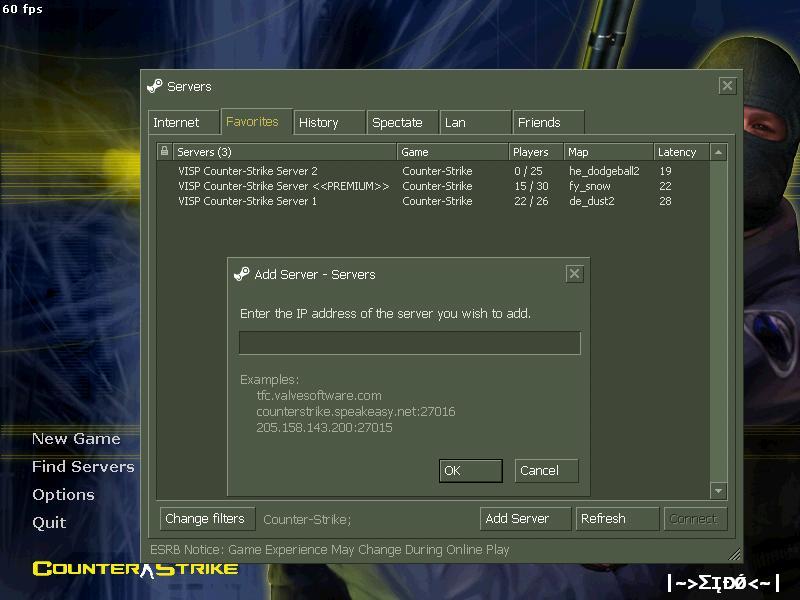Open the History tab
Viewport: 800px width, 600px height.
click(x=330, y=122)
